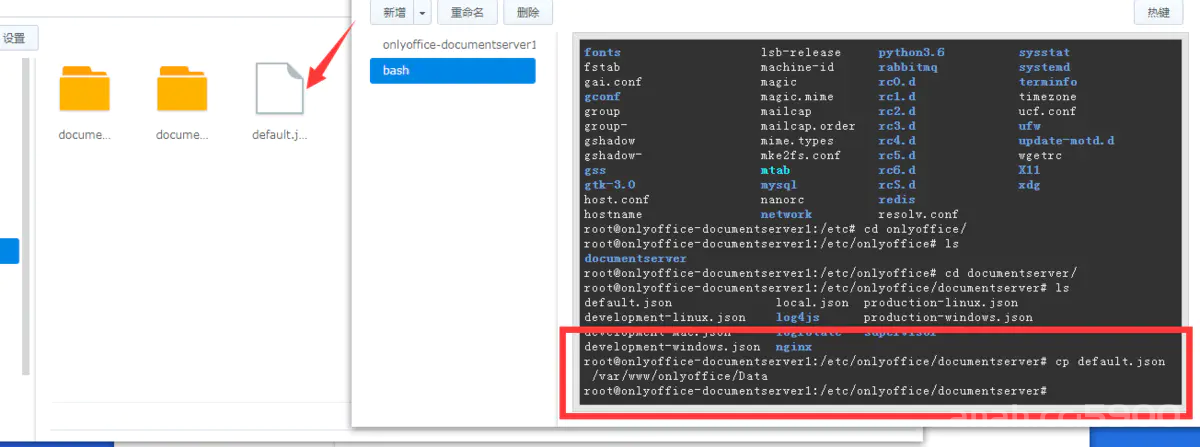
Task: Click 'gtk-3.0' in the terminal listing
Action: pos(609,185)
